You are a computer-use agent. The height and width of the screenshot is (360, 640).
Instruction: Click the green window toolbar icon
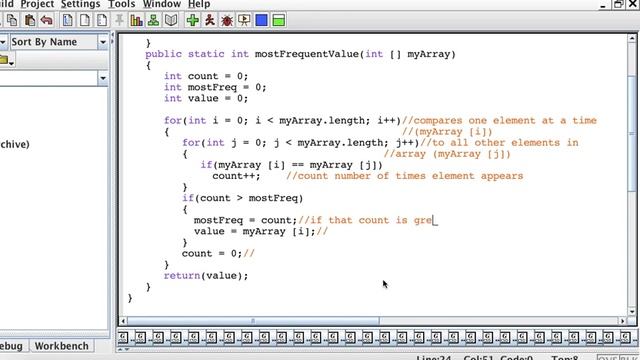pyautogui.click(x=279, y=20)
